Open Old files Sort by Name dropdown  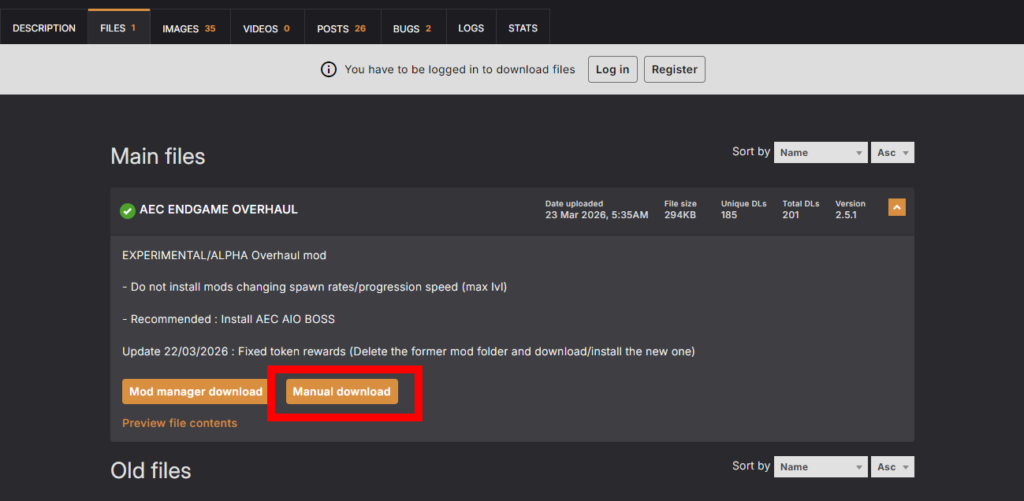820,467
